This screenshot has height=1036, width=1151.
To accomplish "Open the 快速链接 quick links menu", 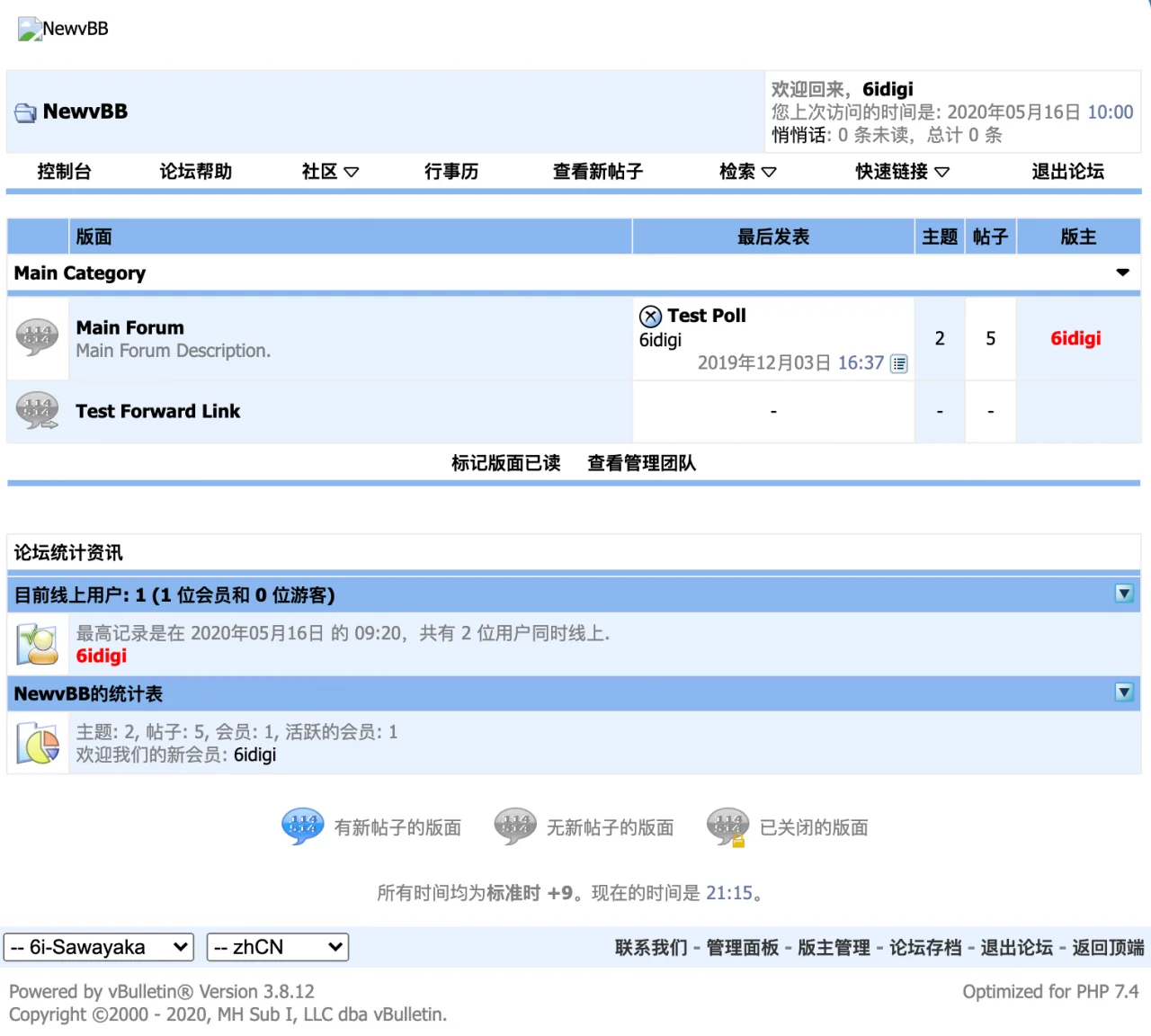I will [901, 171].
